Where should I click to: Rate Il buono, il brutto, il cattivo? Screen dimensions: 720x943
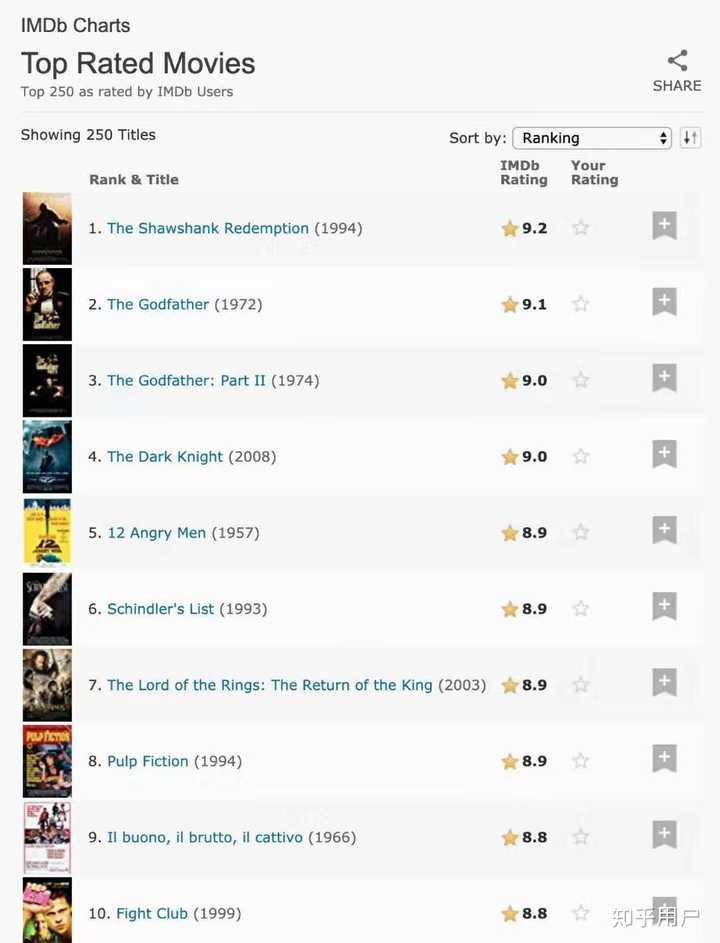(580, 837)
